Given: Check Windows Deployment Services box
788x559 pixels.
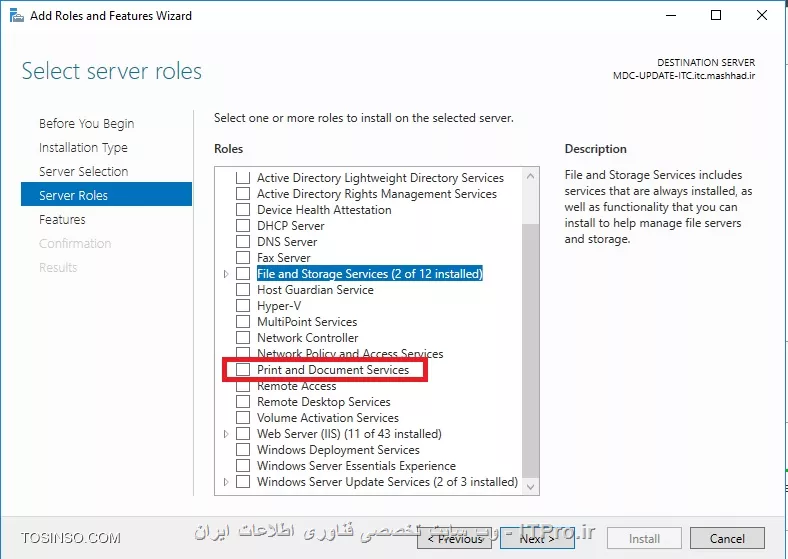Looking at the screenshot, I should [x=243, y=449].
